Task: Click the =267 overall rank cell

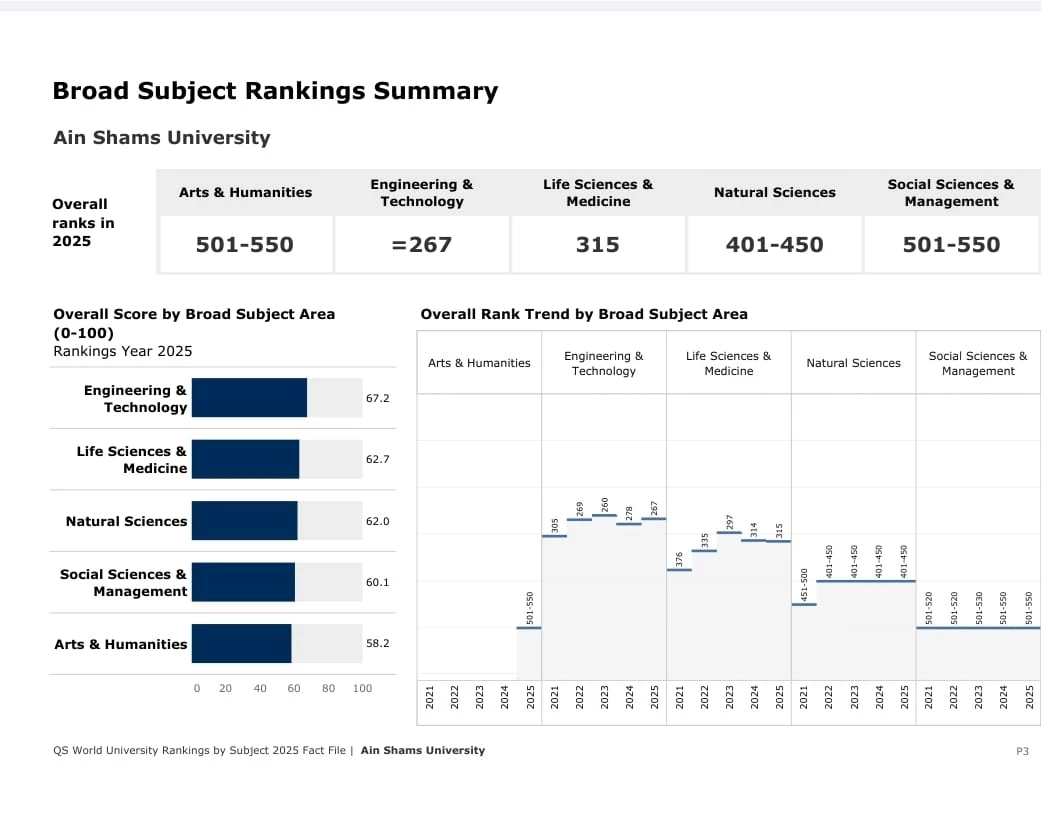Action: coord(422,244)
